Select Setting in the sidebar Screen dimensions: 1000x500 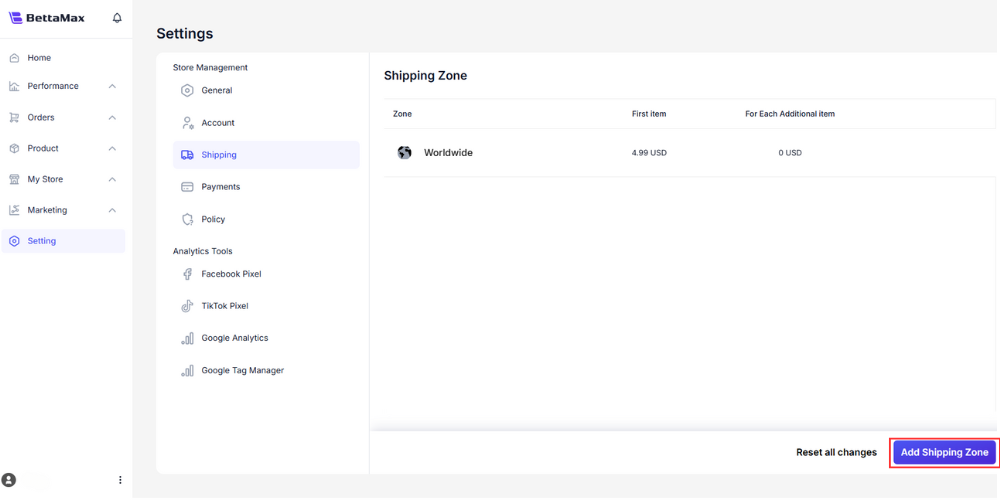63,241
